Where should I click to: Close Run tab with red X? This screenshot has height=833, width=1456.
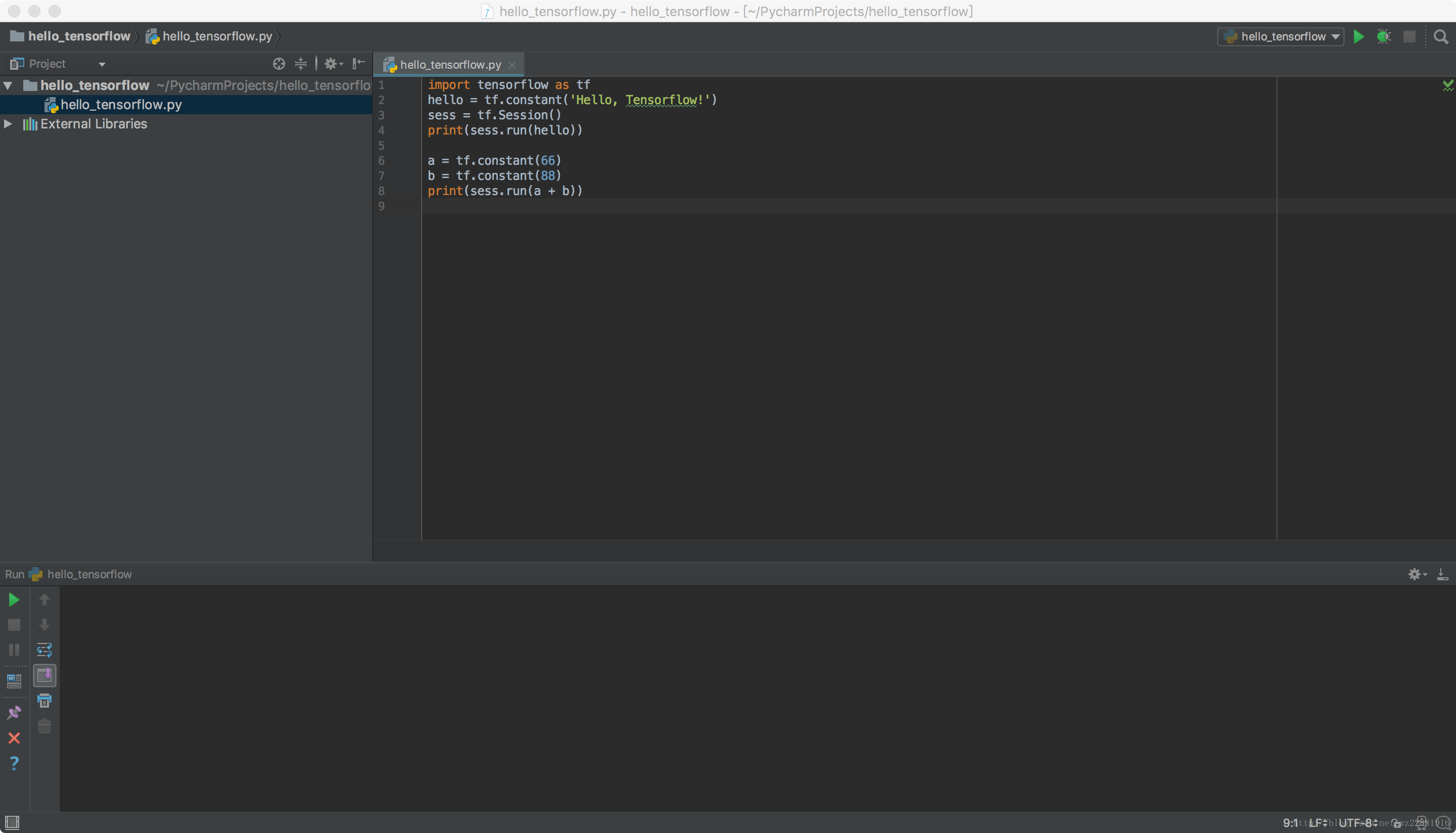(14, 738)
